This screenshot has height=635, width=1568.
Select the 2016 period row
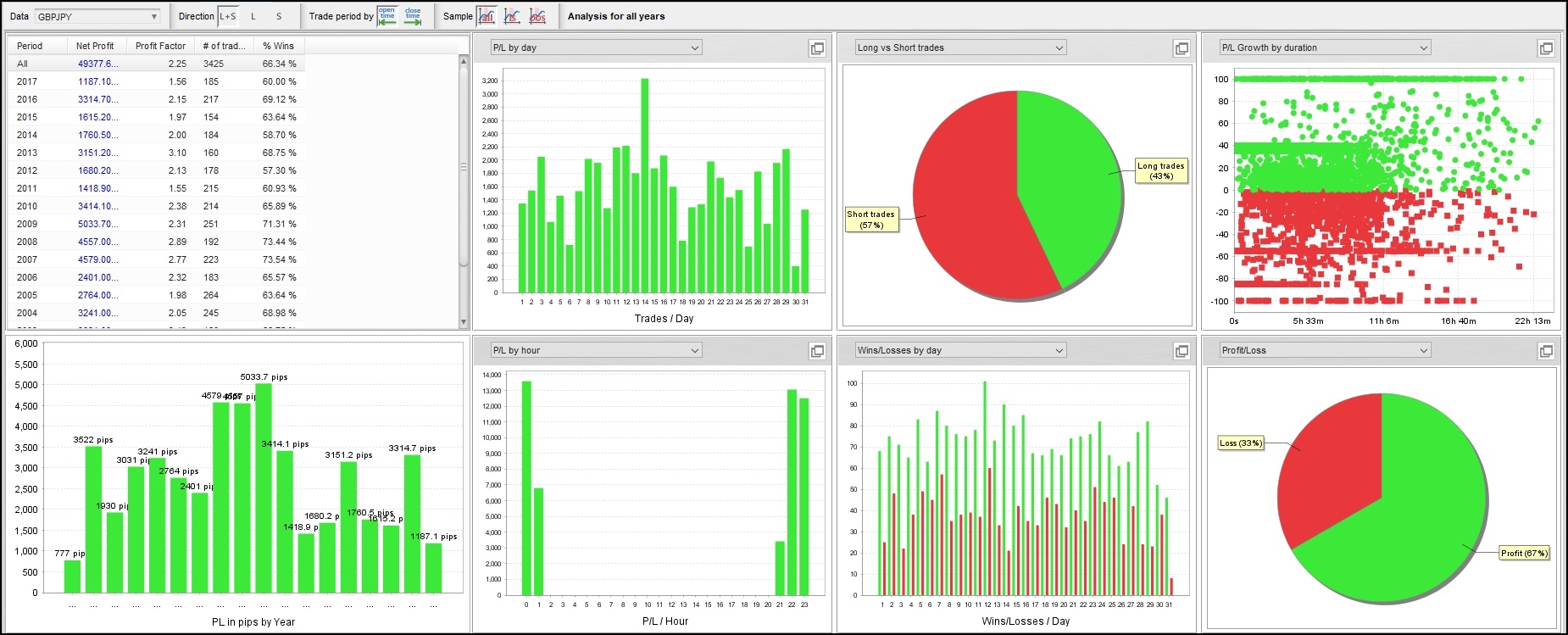coord(157,99)
